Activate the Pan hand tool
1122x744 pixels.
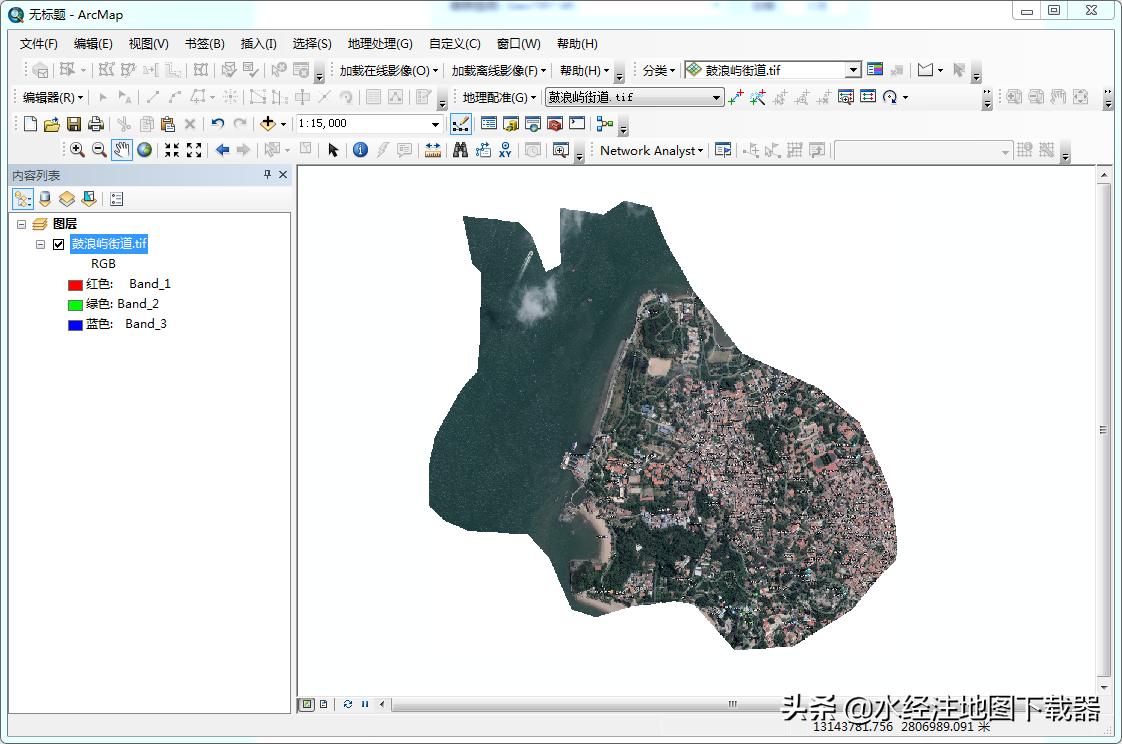pos(121,150)
